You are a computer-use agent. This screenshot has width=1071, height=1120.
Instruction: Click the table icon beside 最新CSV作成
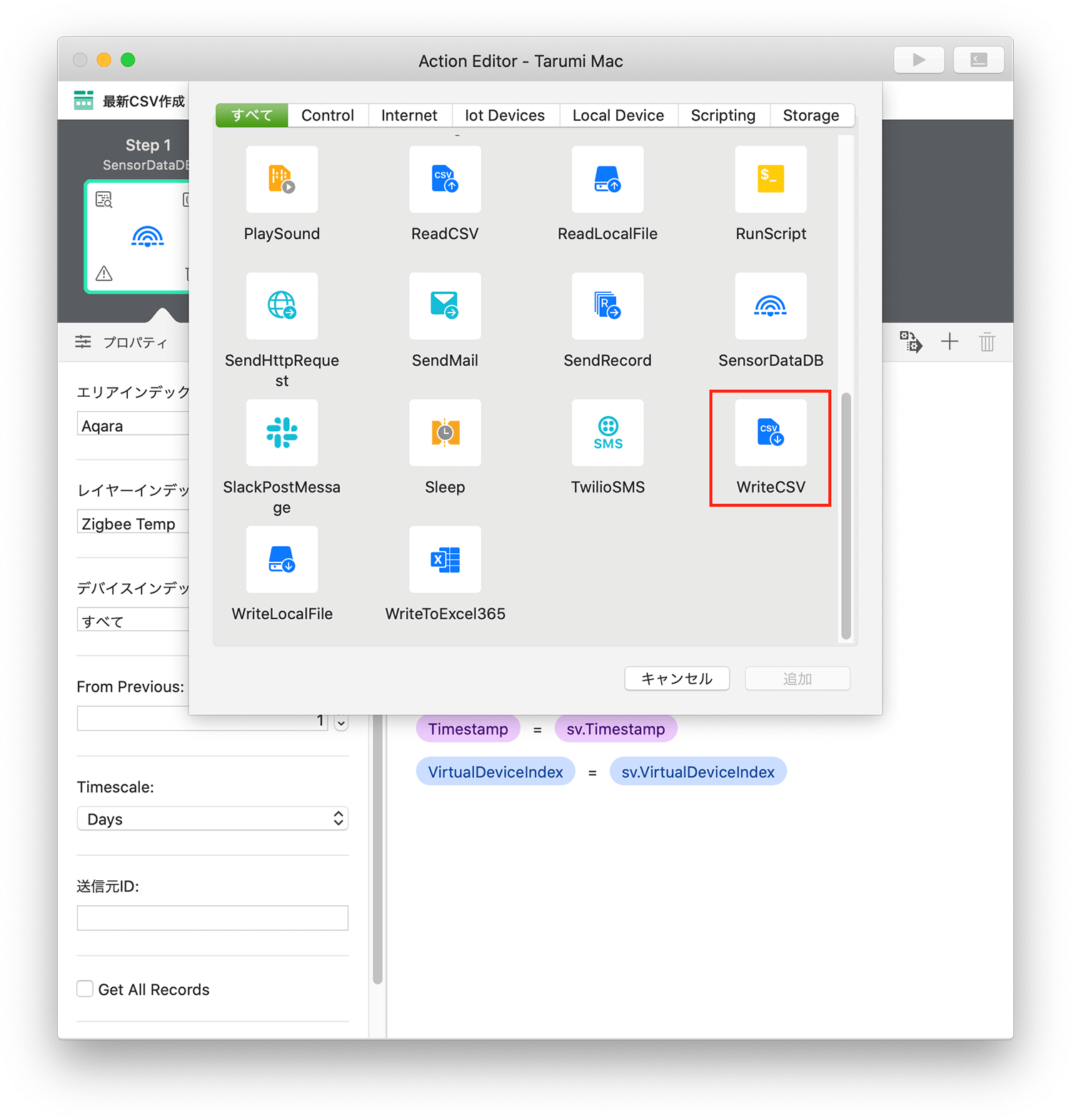click(84, 101)
